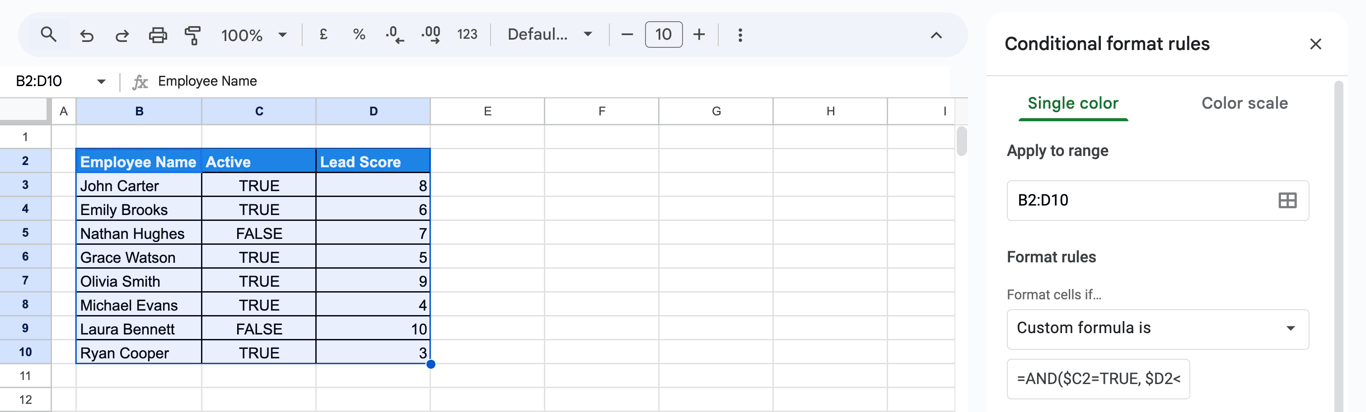Click the Lead Score header cell
This screenshot has height=412, width=1366.
(x=373, y=161)
